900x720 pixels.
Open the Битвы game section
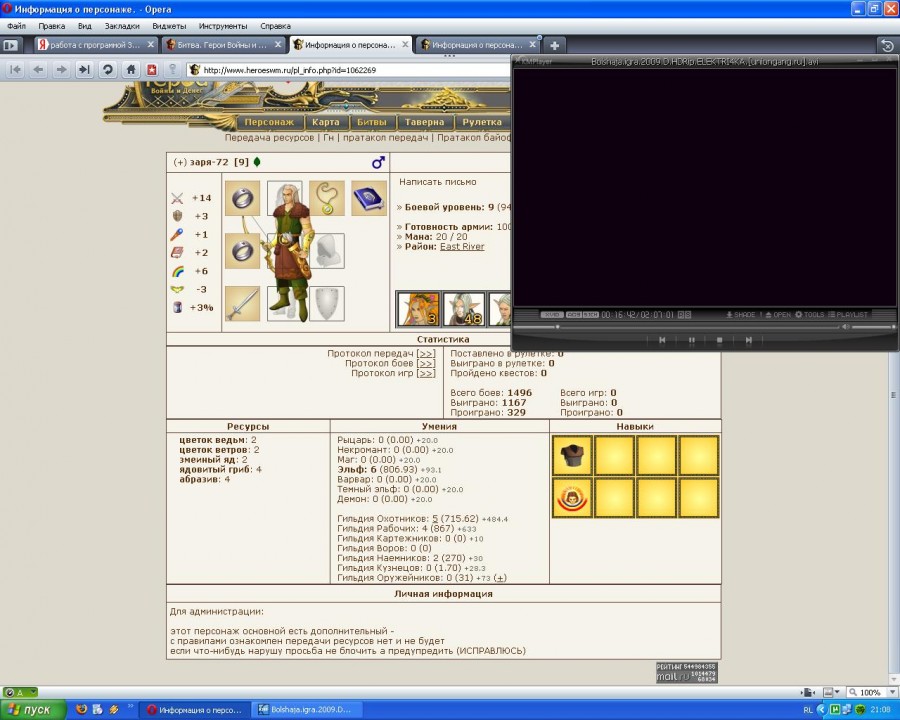(x=372, y=122)
